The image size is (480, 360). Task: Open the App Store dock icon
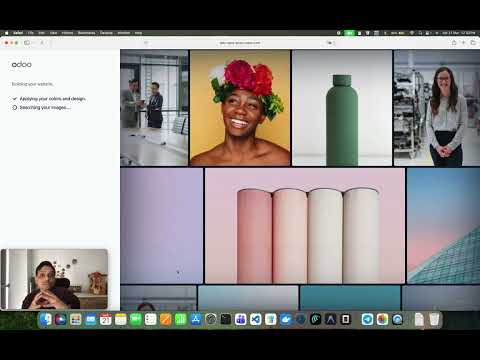196,320
